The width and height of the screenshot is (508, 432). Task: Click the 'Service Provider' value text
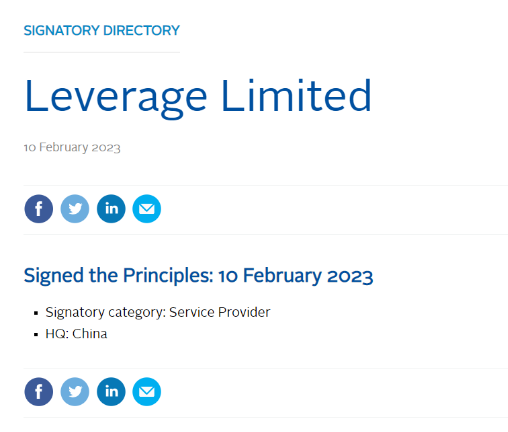click(x=220, y=312)
